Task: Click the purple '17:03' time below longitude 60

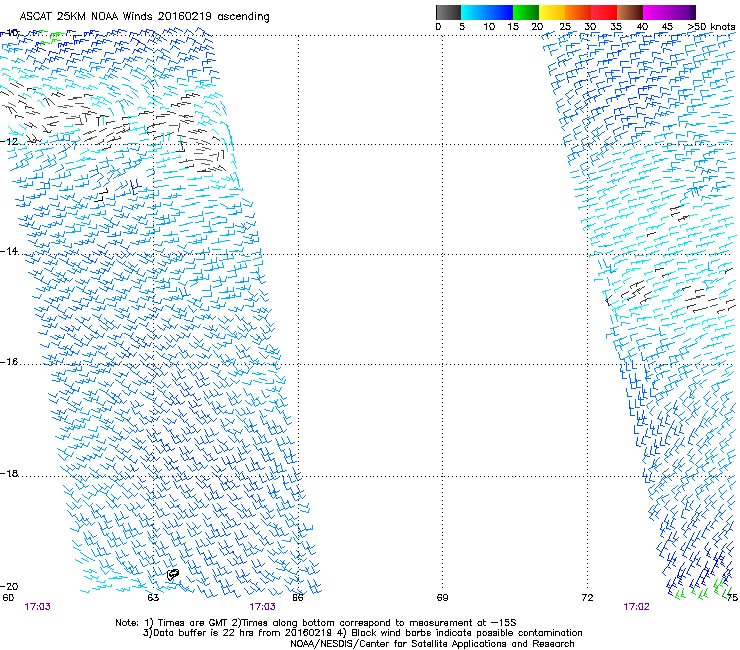Action: 37,607
